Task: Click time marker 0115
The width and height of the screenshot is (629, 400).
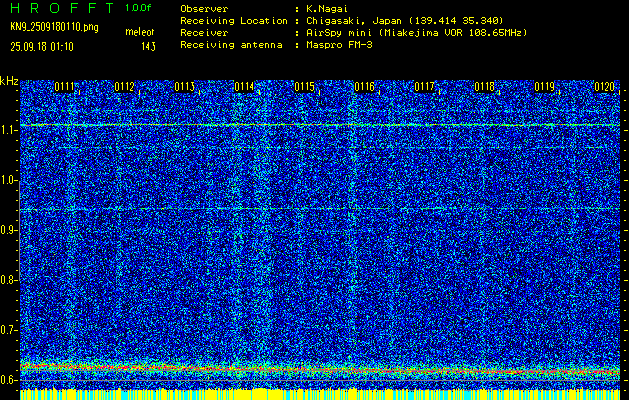Action: (x=304, y=87)
